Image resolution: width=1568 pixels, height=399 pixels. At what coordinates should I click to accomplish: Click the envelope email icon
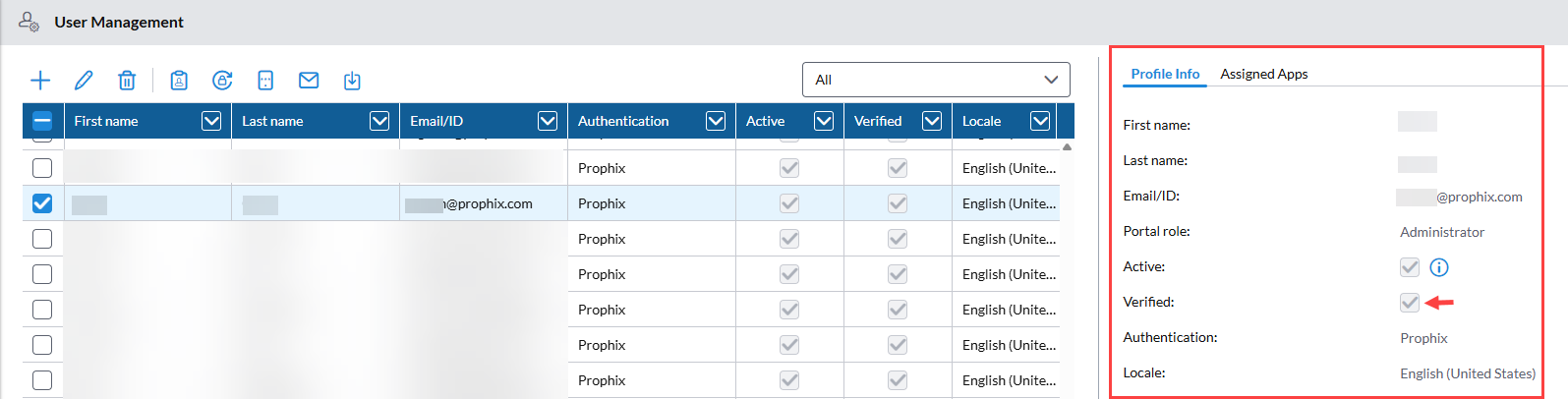(x=309, y=81)
